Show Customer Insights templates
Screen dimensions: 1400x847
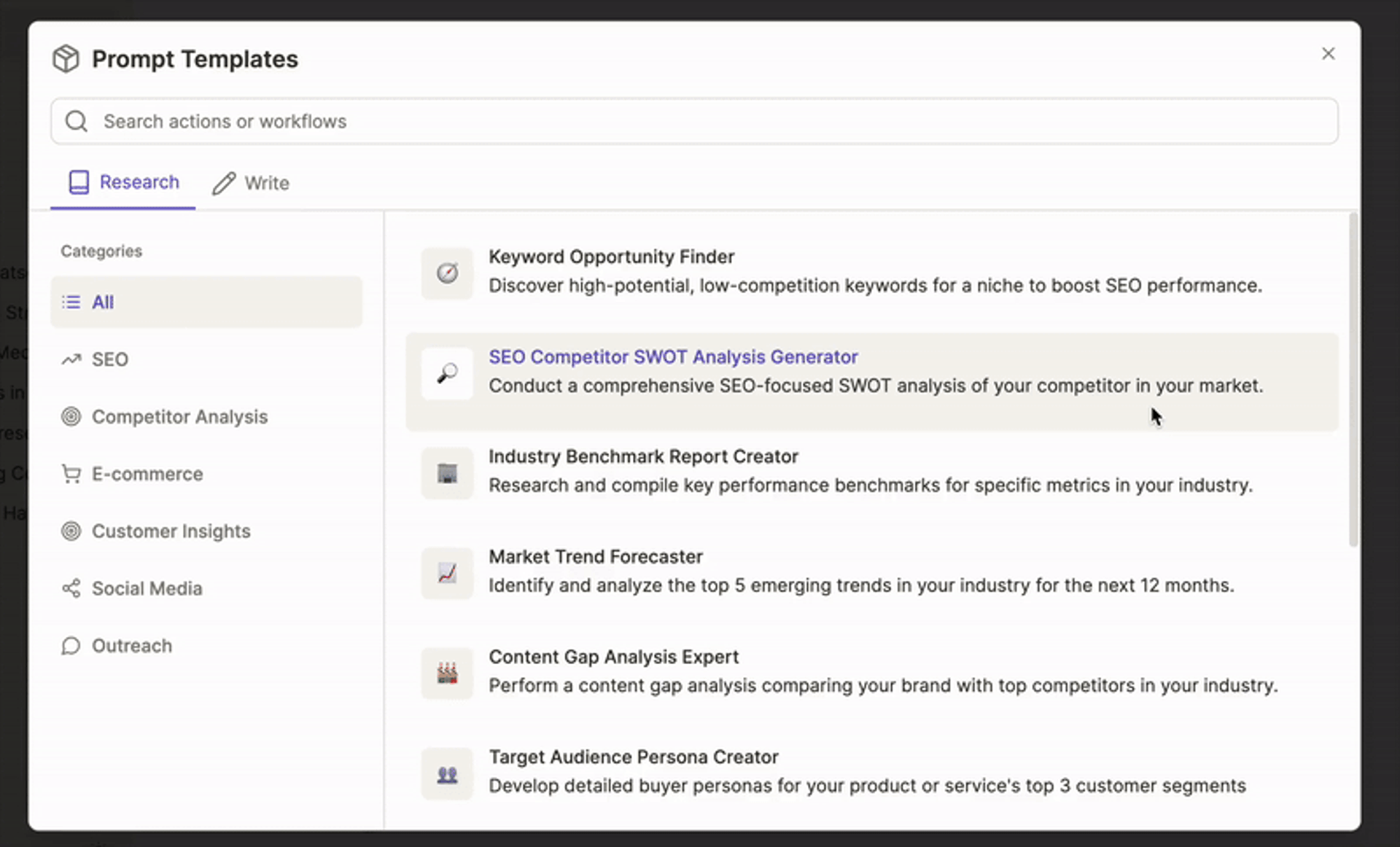(x=206, y=531)
